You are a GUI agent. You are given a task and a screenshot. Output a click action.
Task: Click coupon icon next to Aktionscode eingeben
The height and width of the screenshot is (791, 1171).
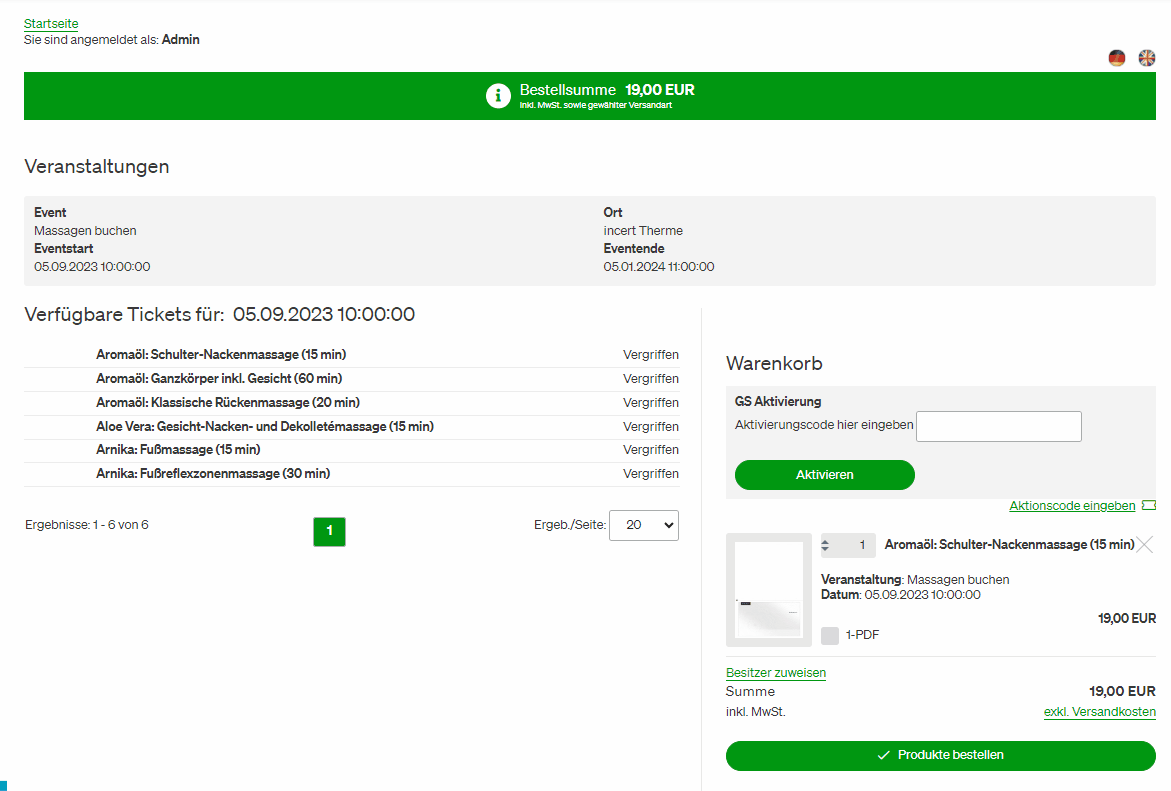(1149, 506)
